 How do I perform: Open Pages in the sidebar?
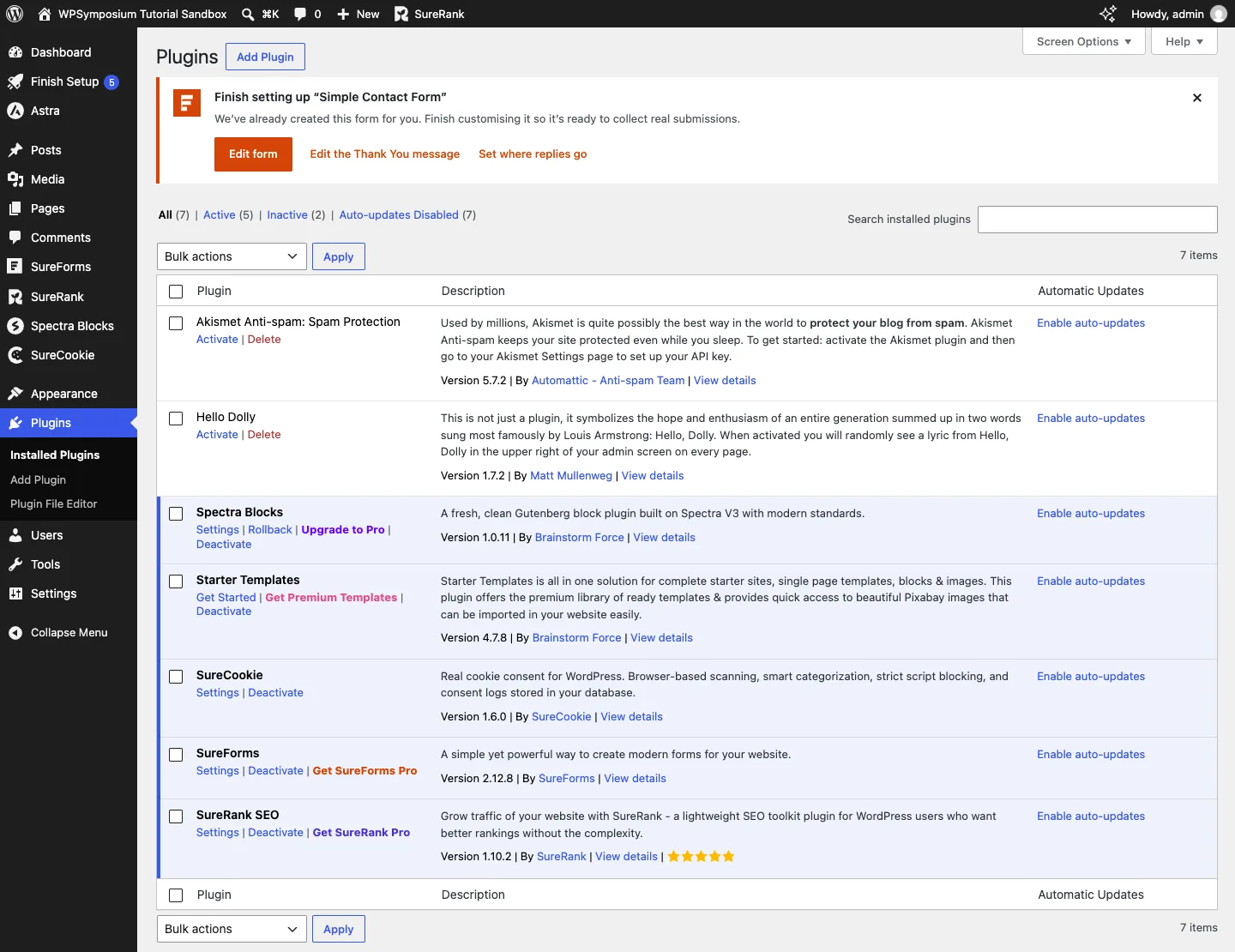[x=69, y=208]
